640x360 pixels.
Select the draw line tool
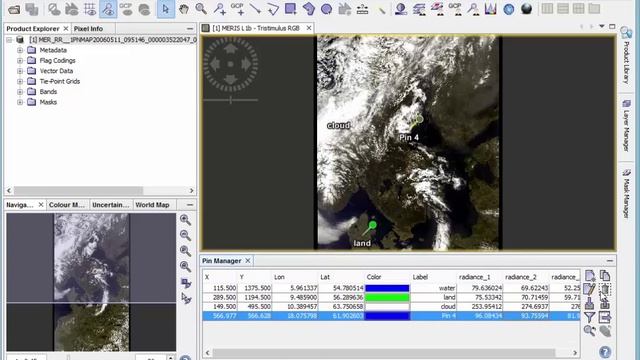[x=256, y=9]
